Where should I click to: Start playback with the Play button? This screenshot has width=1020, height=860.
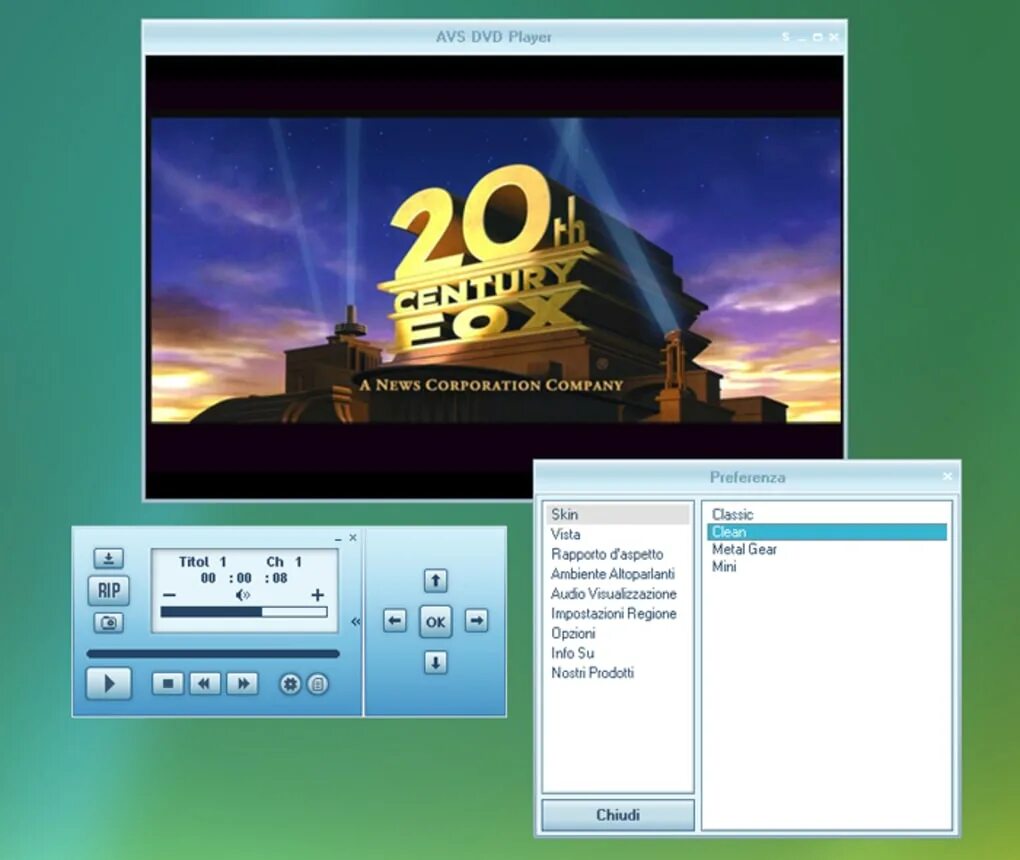click(x=109, y=683)
